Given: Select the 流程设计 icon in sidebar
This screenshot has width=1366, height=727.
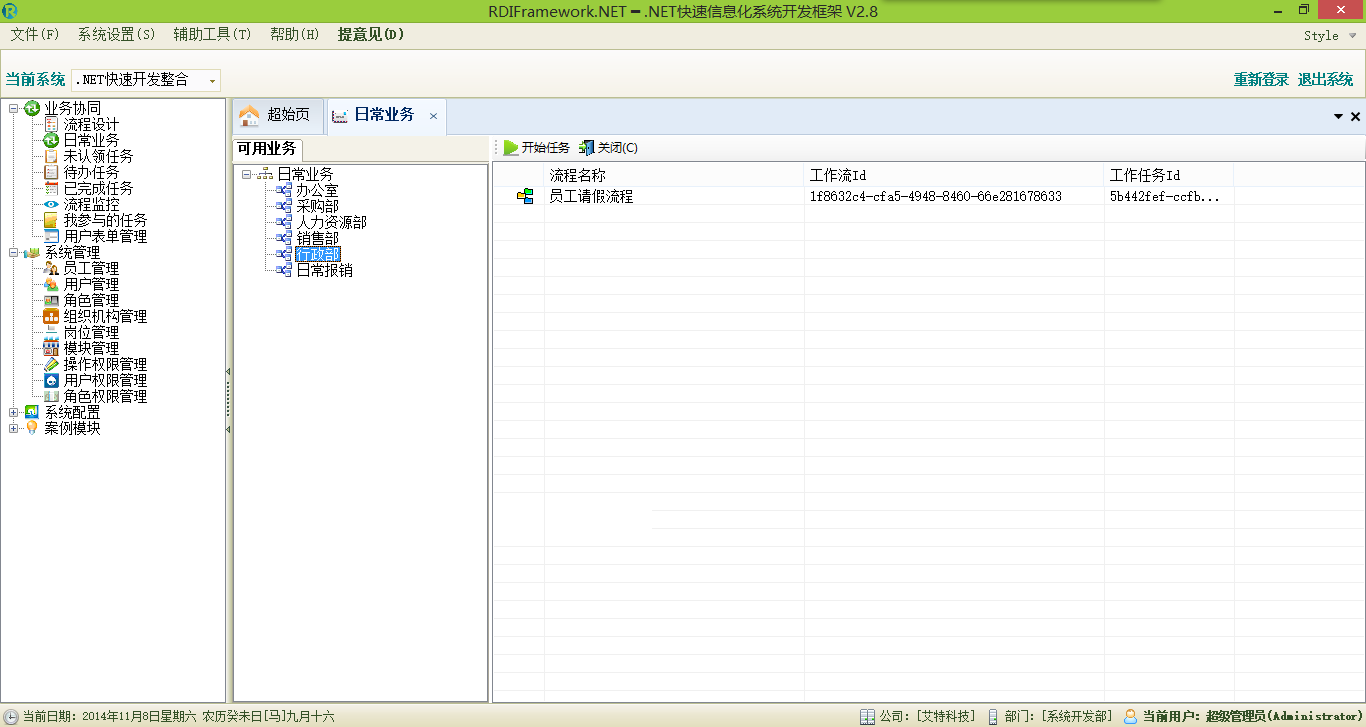Looking at the screenshot, I should 51,124.
